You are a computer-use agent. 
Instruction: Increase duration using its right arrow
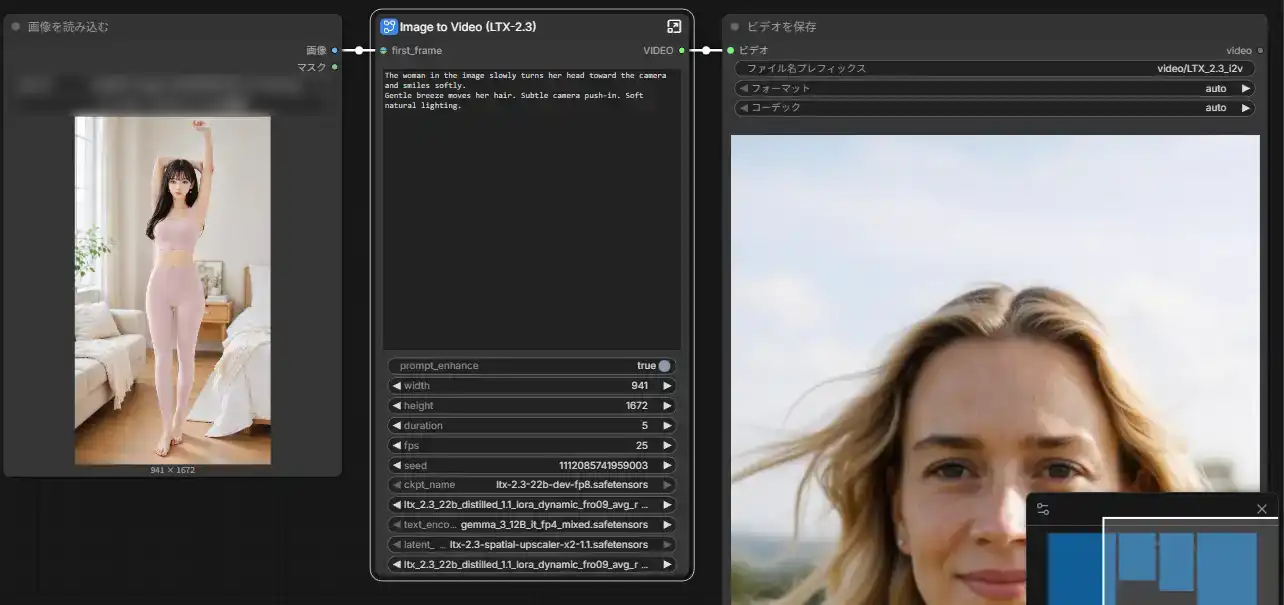[x=667, y=426]
